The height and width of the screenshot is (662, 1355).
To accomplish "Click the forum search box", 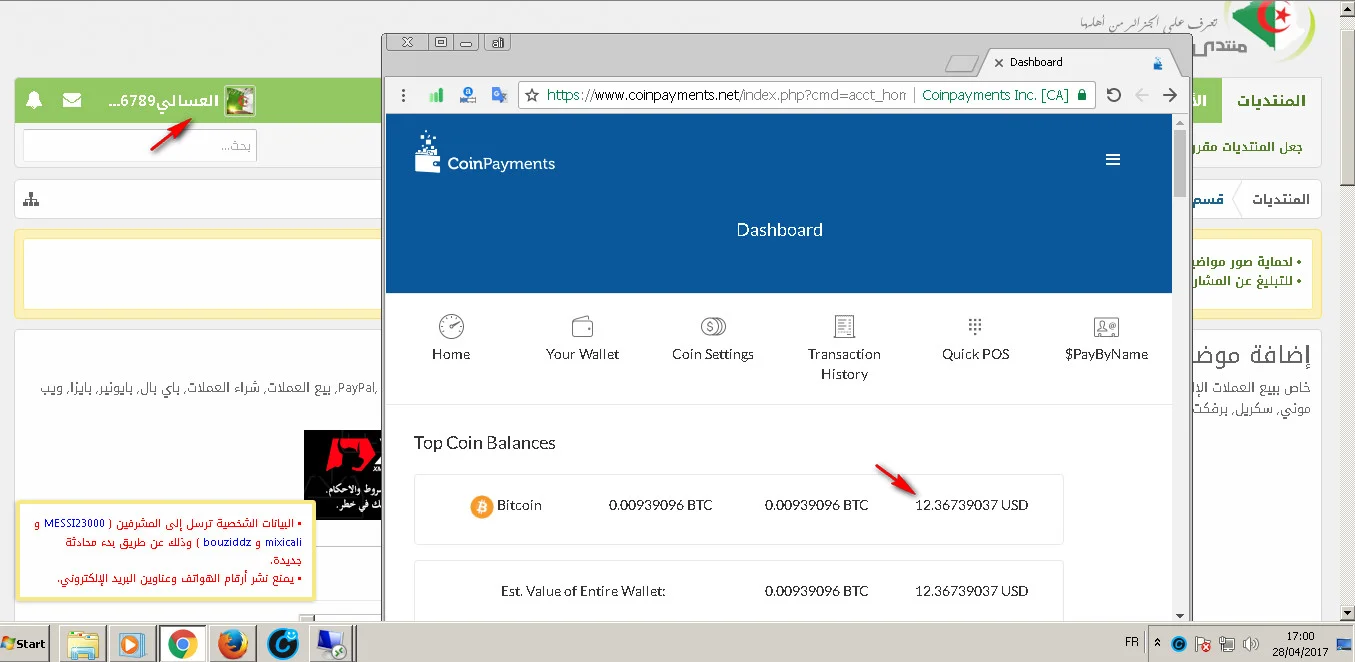I will click(x=140, y=146).
